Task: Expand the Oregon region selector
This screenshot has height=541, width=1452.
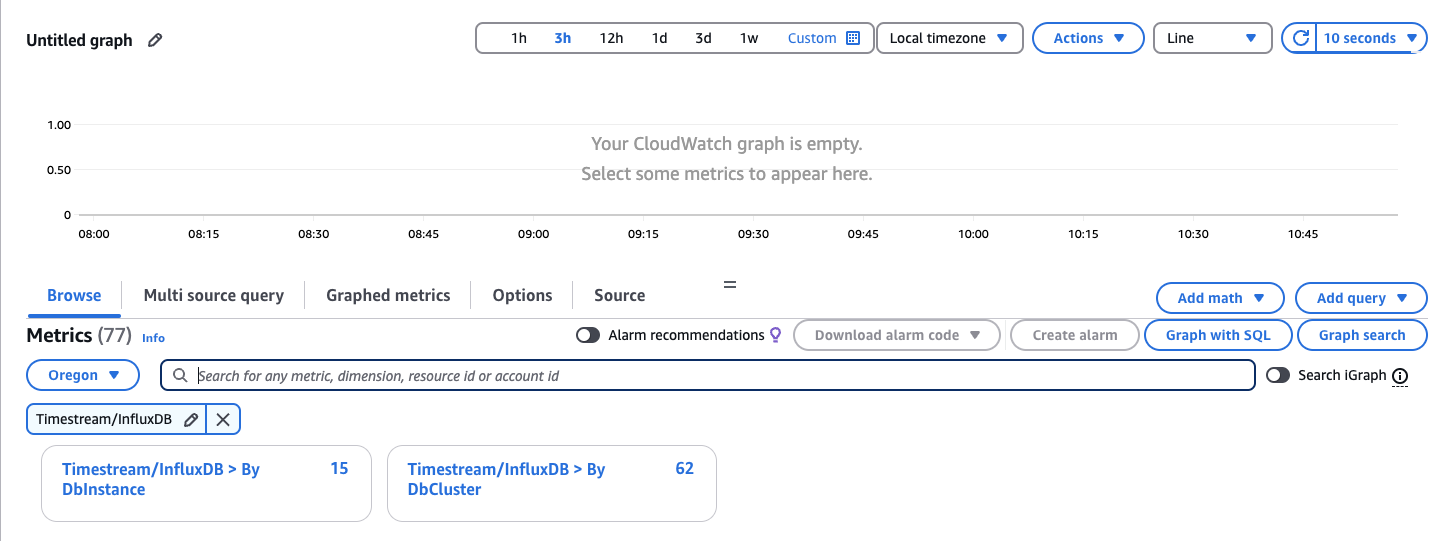Action: point(82,375)
